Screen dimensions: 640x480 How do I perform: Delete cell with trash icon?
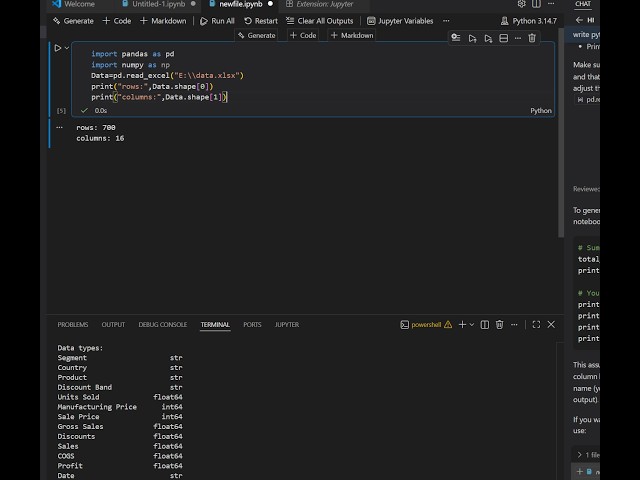532,38
